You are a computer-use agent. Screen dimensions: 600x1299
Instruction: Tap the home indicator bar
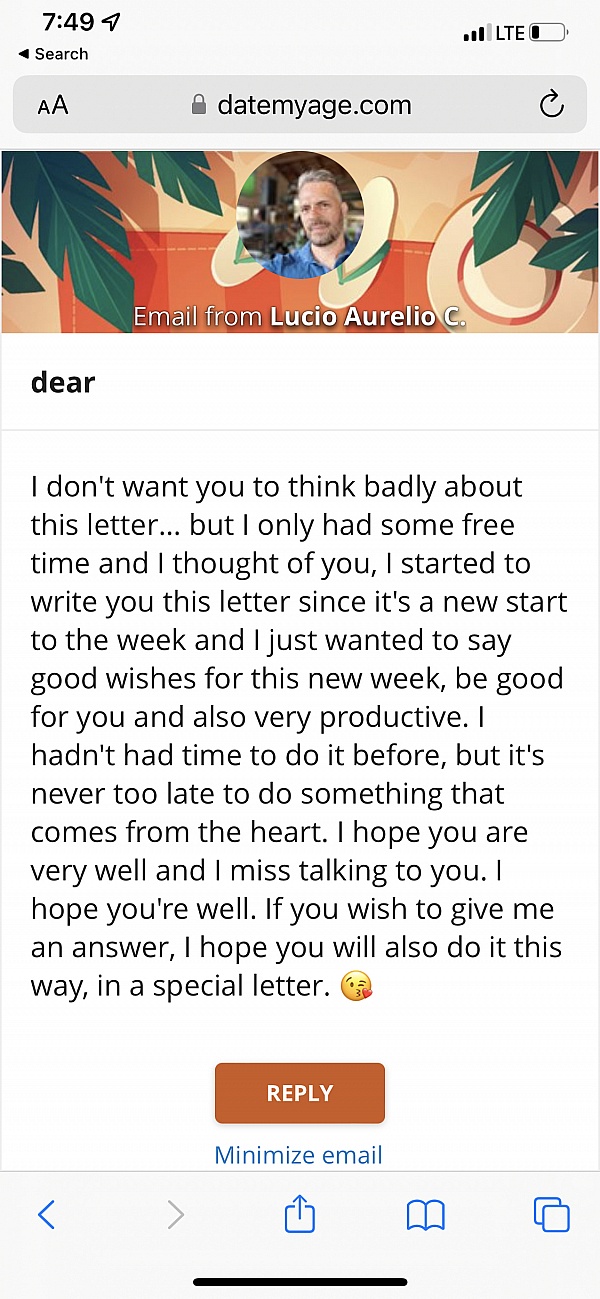tap(300, 1282)
